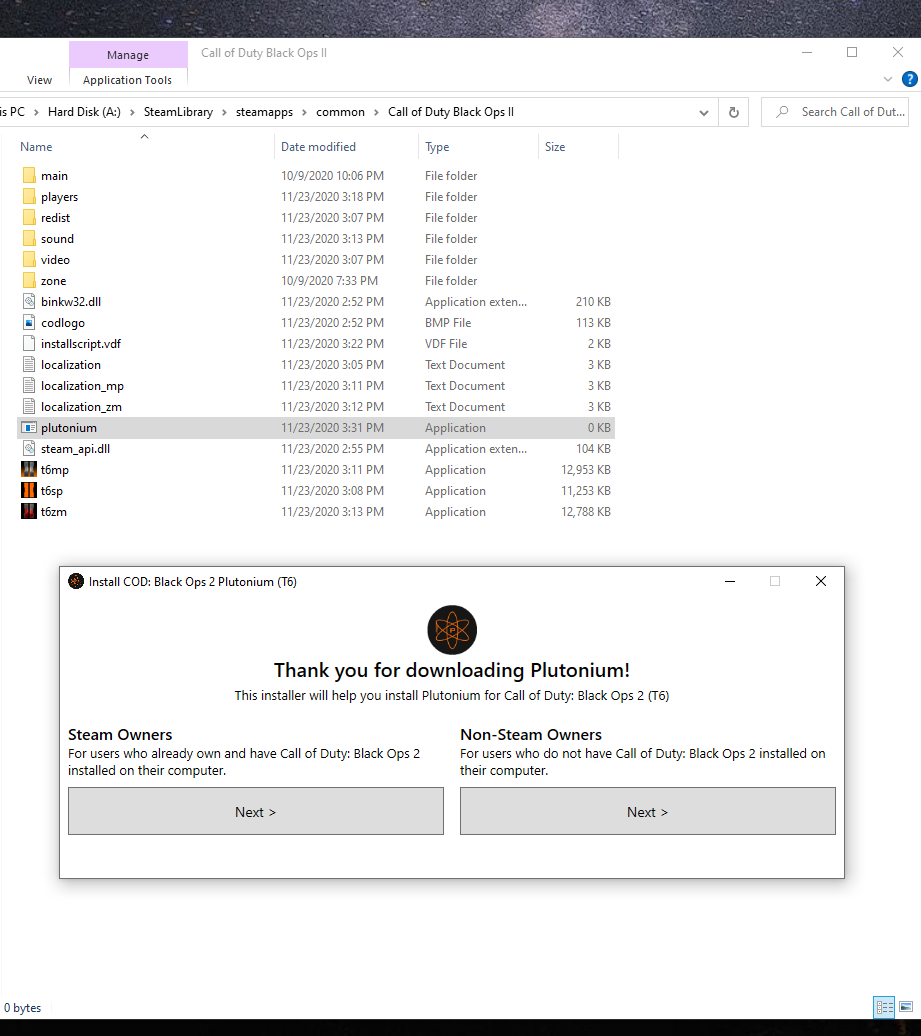
Task: Navigate to common breadcrumb
Action: tap(340, 112)
